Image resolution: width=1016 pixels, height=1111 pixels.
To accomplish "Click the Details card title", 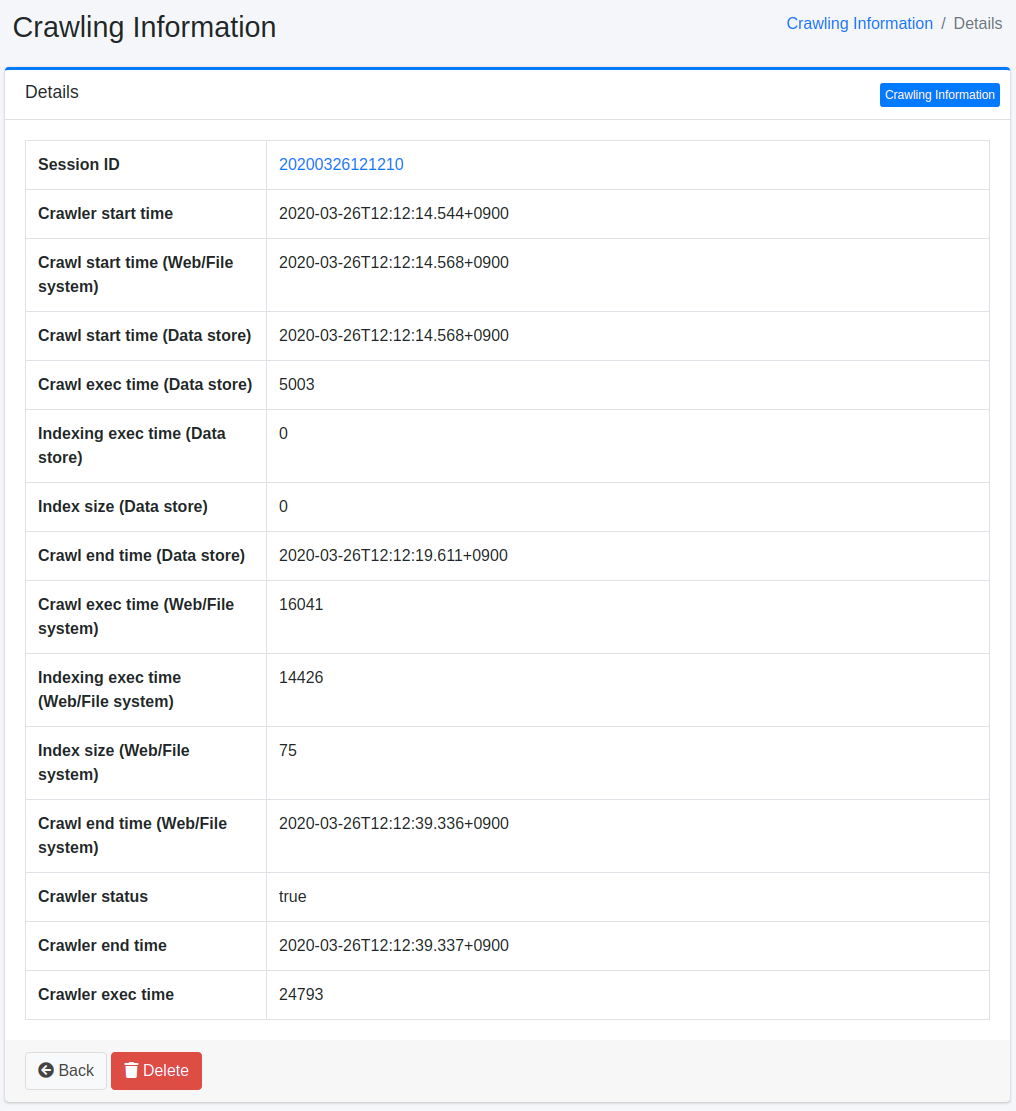I will coord(52,92).
